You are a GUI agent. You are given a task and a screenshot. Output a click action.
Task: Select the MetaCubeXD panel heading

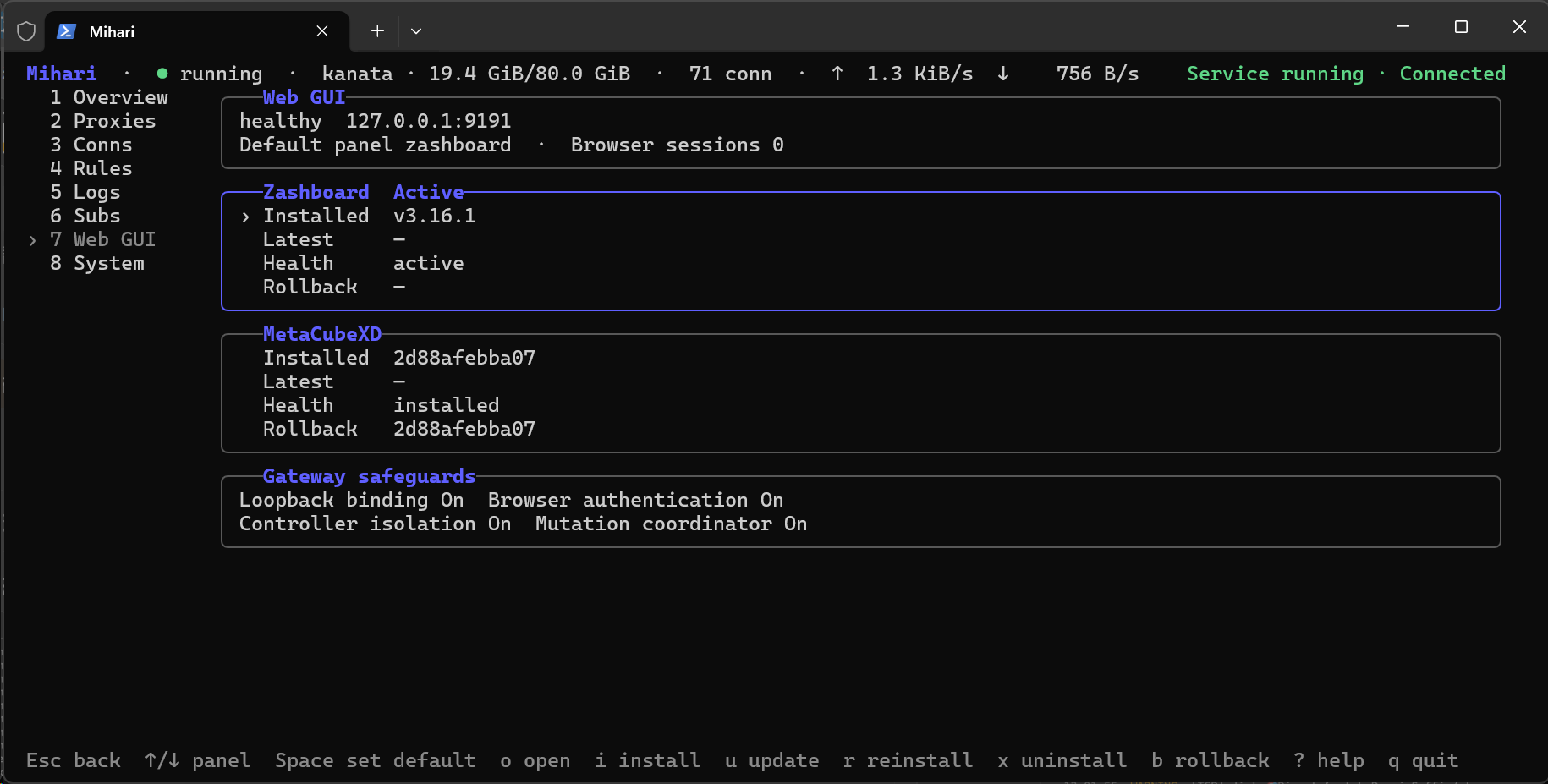coord(322,334)
